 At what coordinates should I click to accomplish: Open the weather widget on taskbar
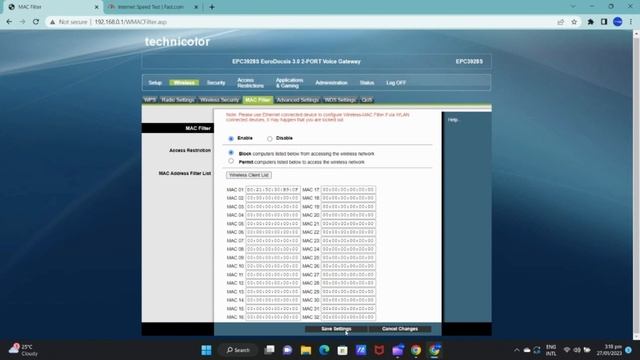coord(23,350)
